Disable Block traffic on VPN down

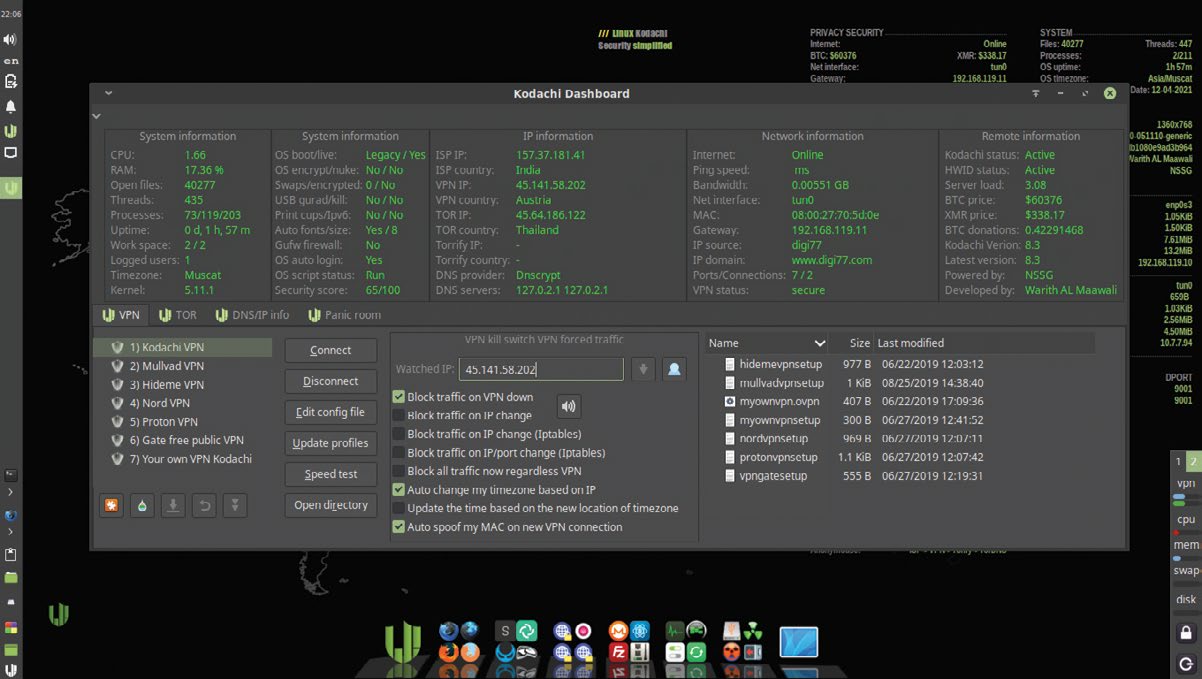pos(399,397)
